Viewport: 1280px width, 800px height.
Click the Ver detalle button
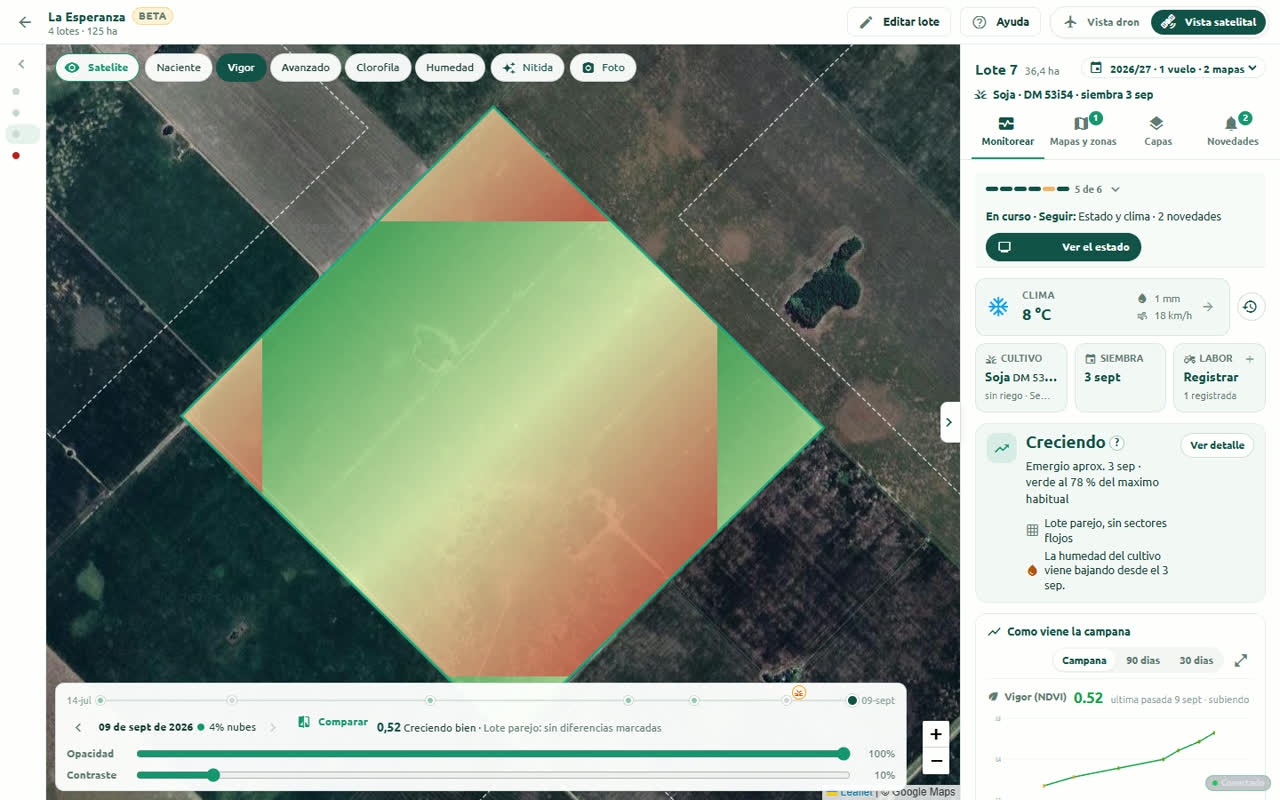click(1217, 445)
